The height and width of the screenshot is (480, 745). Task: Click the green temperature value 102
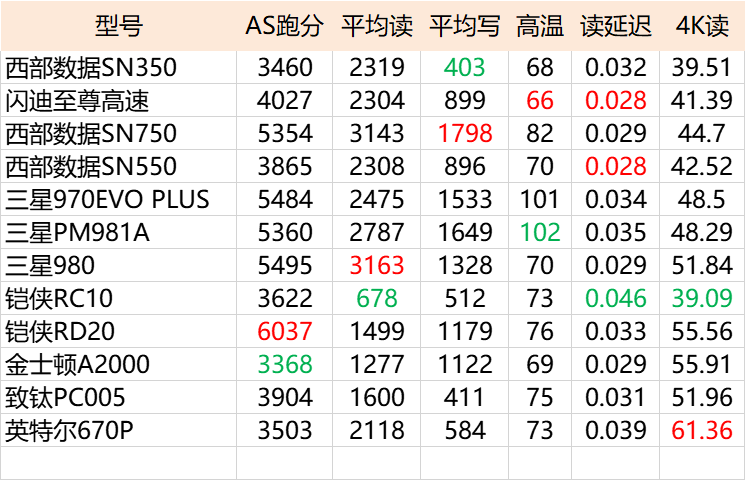click(x=540, y=232)
